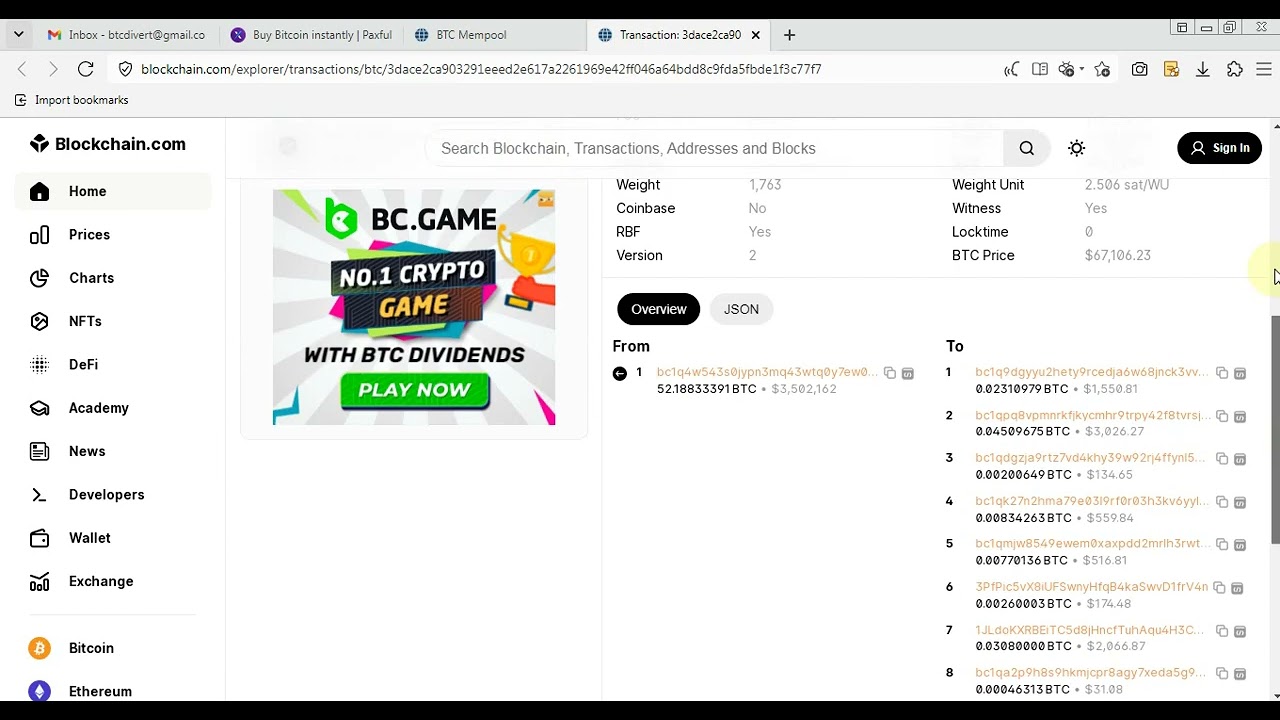The width and height of the screenshot is (1280, 720).
Task: Open output address 3PfPic5vX8iUFSwny link
Action: click(x=1091, y=587)
